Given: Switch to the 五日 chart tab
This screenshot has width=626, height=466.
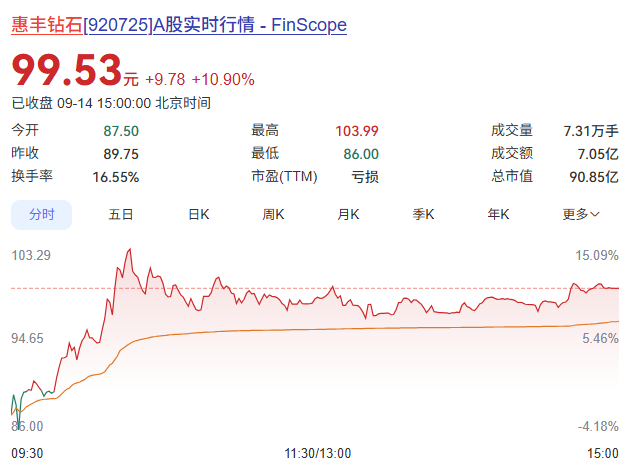Looking at the screenshot, I should 121,215.
